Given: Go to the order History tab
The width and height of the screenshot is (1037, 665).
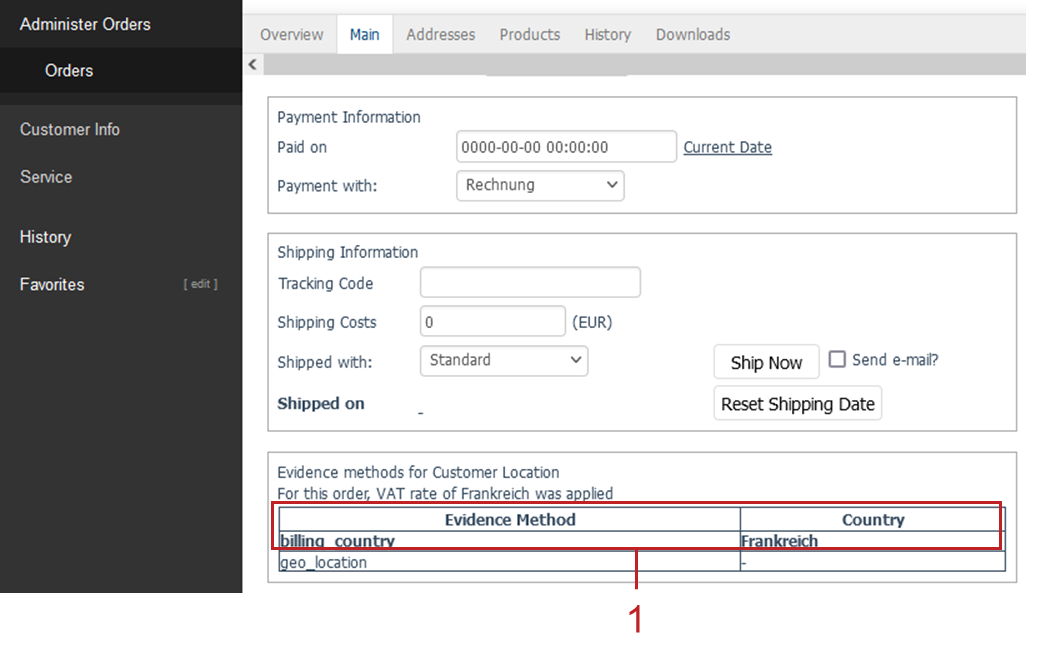Looking at the screenshot, I should (607, 34).
